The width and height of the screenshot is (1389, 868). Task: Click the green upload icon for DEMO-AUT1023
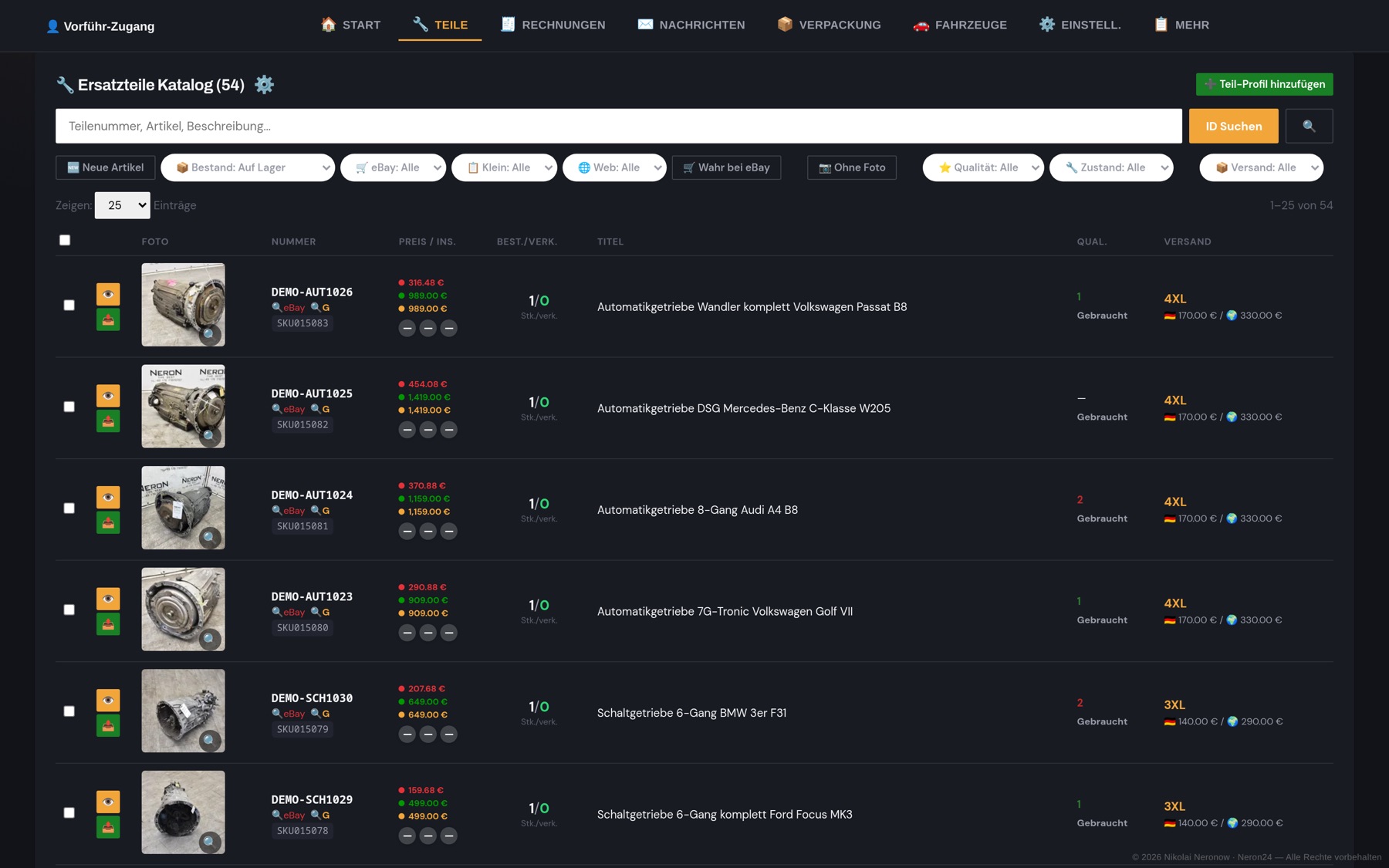[x=108, y=624]
